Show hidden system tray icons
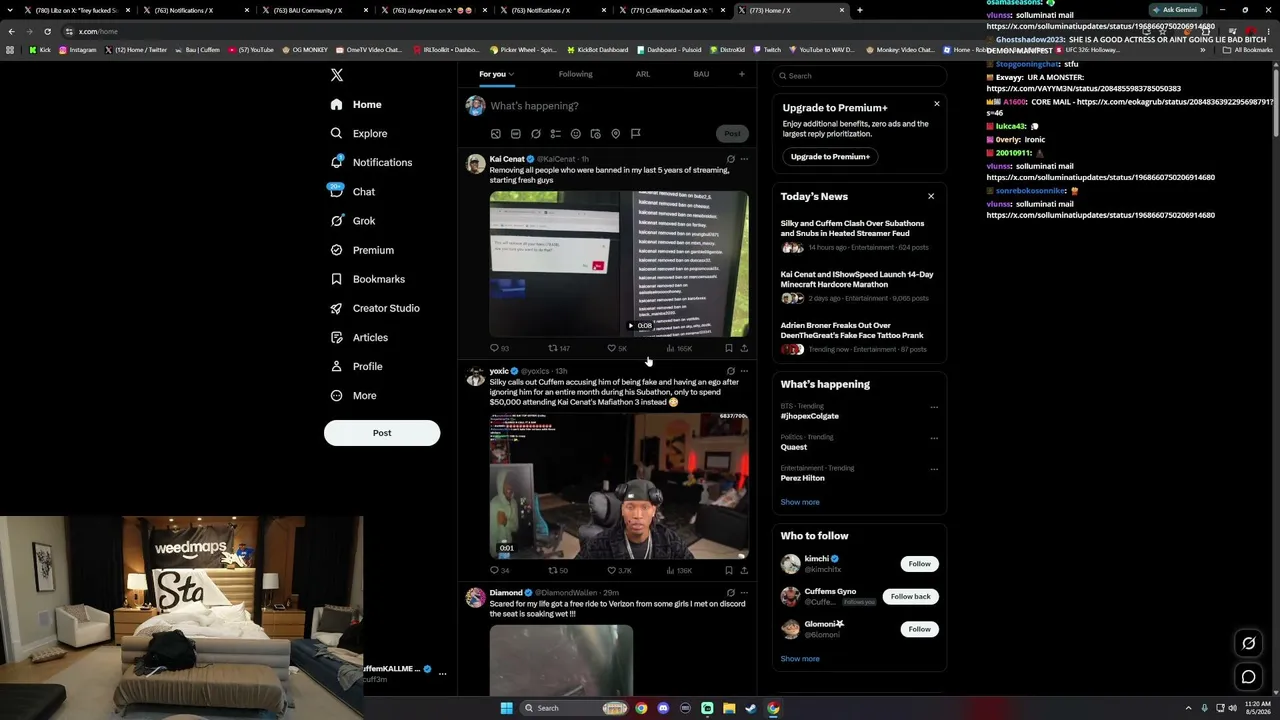Image resolution: width=1280 pixels, height=720 pixels. coord(1188,708)
